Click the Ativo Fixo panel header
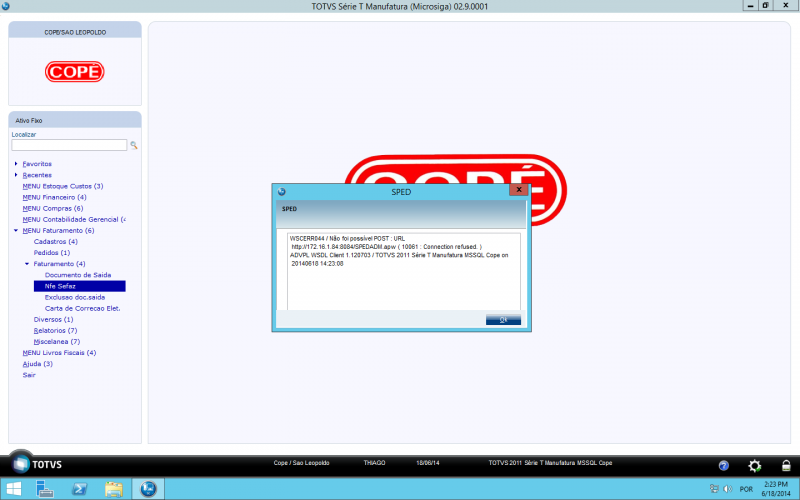 (x=75, y=120)
